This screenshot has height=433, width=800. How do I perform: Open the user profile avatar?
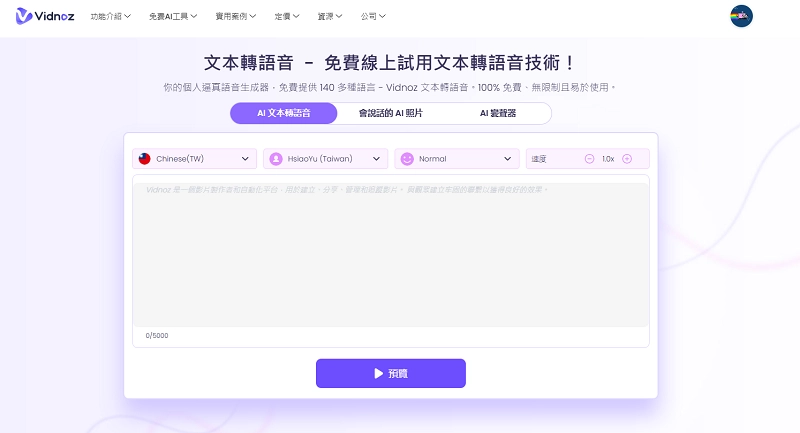click(741, 16)
